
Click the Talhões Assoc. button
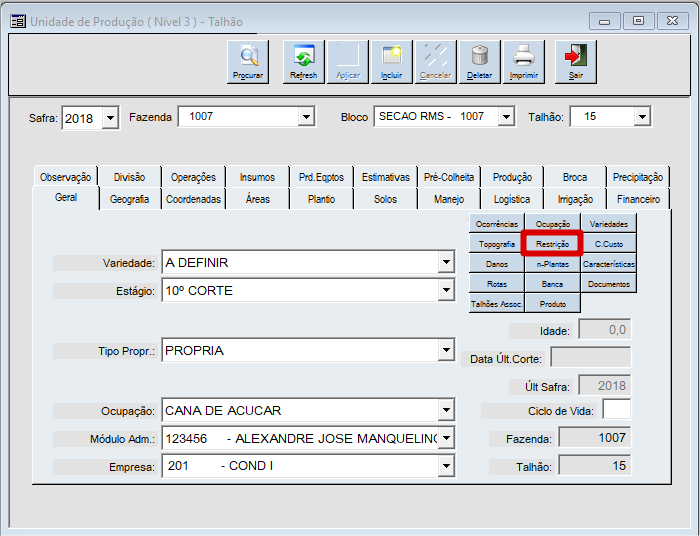pyautogui.click(x=497, y=304)
